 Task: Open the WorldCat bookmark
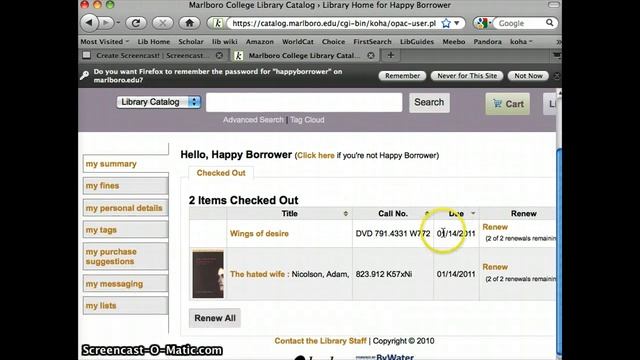[x=298, y=42]
